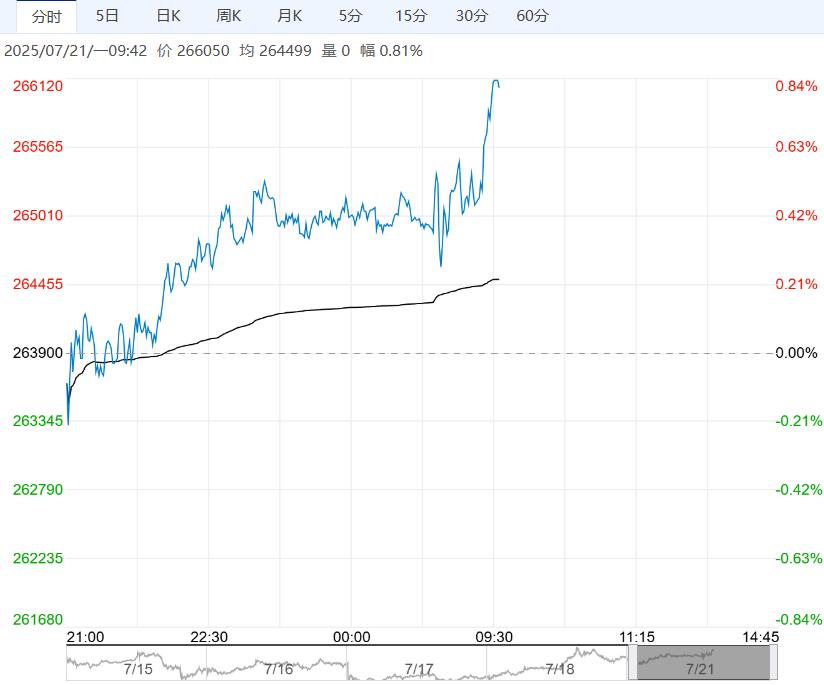Viewport: 824px width, 685px height.
Task: Choose the 30分 interval tab
Action: pyautogui.click(x=471, y=16)
